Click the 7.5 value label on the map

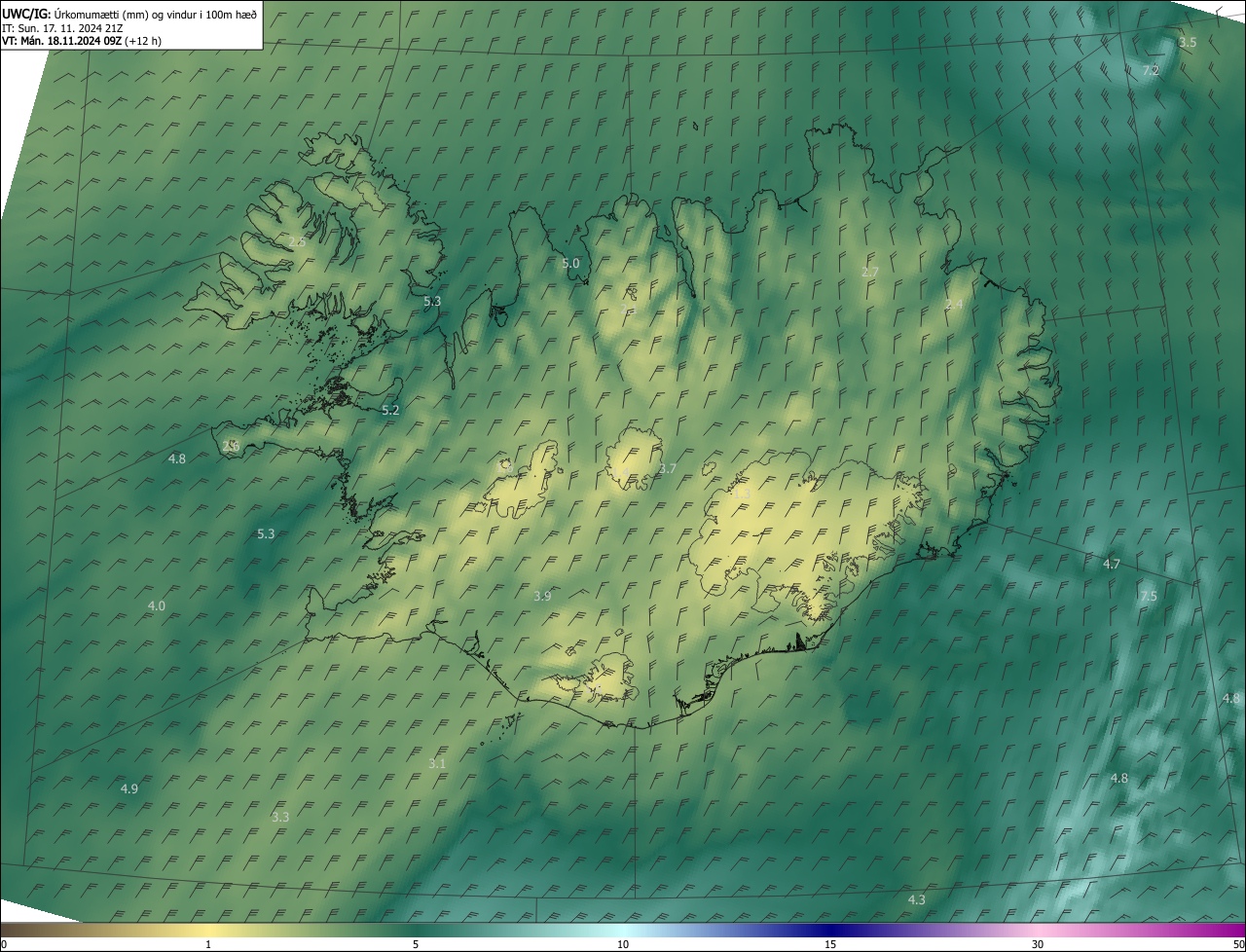coord(1149,597)
